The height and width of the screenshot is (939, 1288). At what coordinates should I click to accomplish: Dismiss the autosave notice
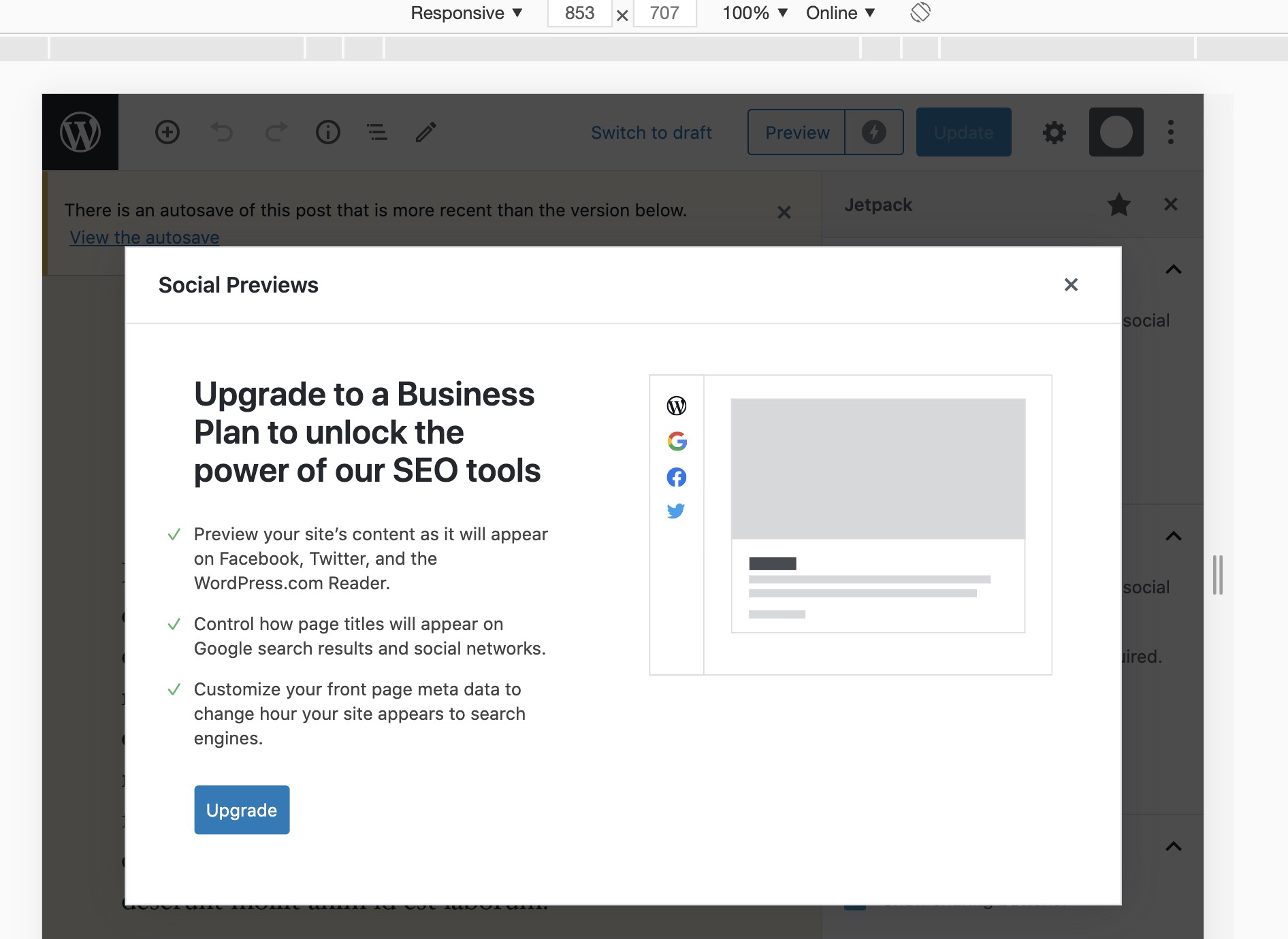[x=784, y=212]
